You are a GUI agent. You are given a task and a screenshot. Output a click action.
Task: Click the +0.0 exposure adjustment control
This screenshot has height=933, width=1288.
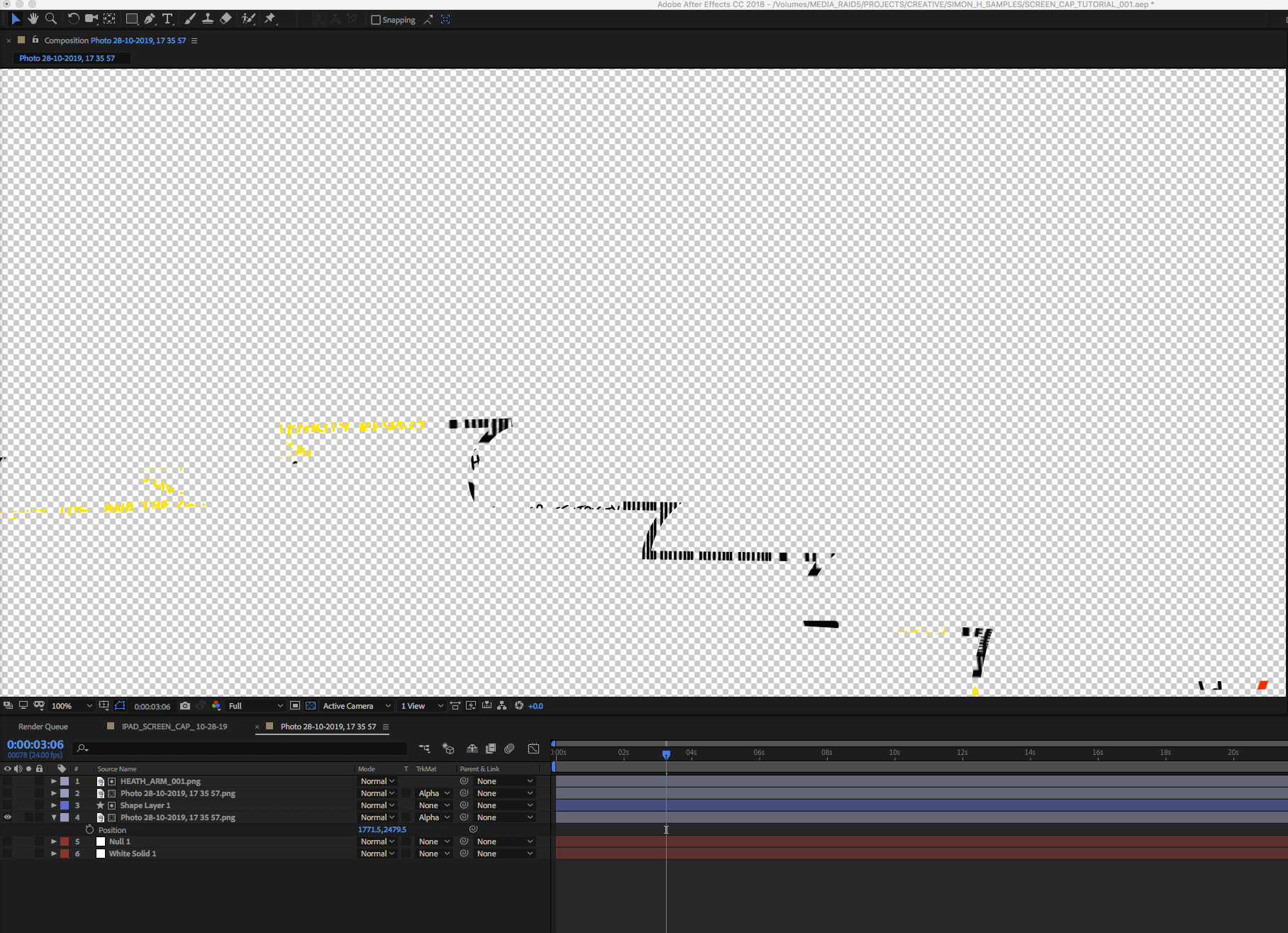[x=535, y=706]
